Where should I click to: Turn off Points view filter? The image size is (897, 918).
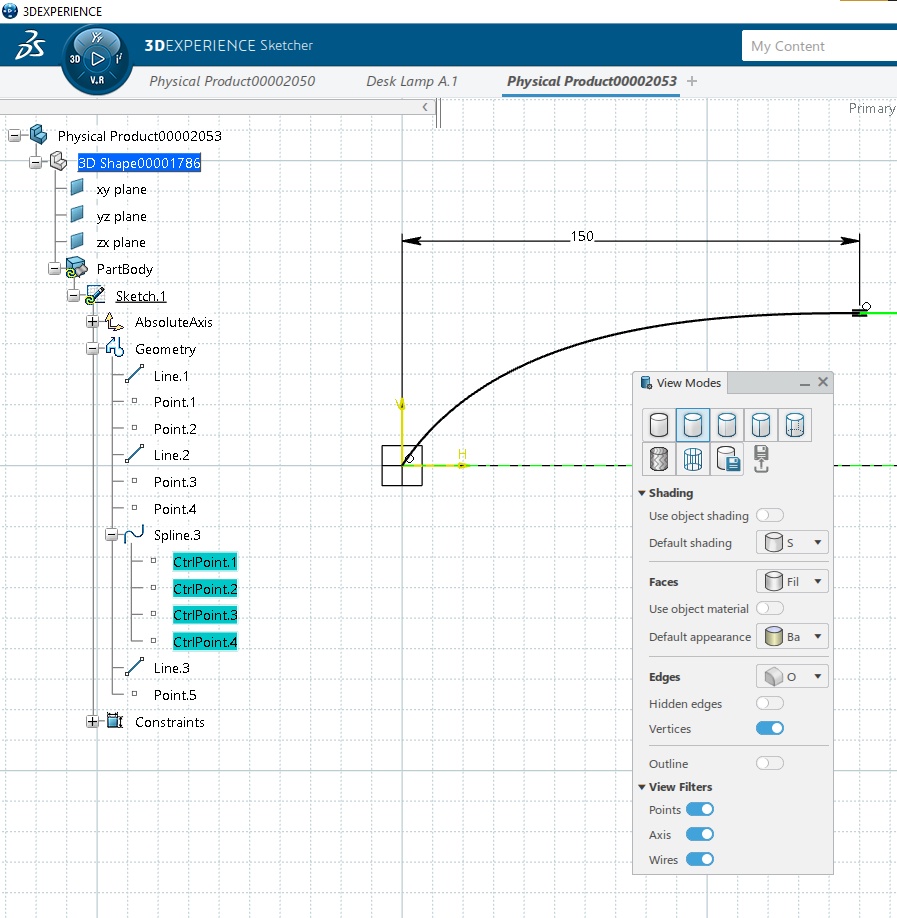point(700,809)
